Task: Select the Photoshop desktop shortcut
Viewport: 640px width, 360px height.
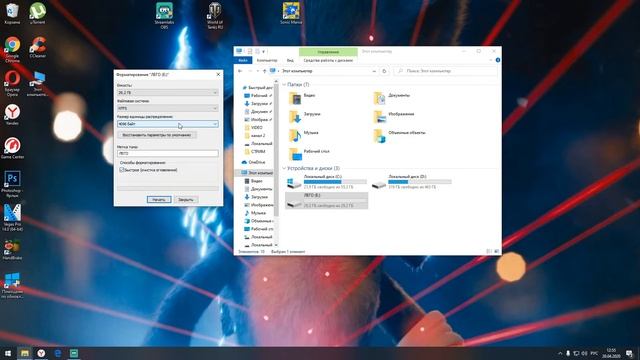Action: pos(12,184)
